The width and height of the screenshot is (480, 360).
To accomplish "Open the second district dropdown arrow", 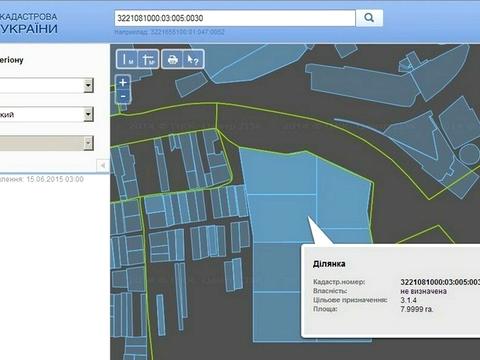I will tap(88, 114).
